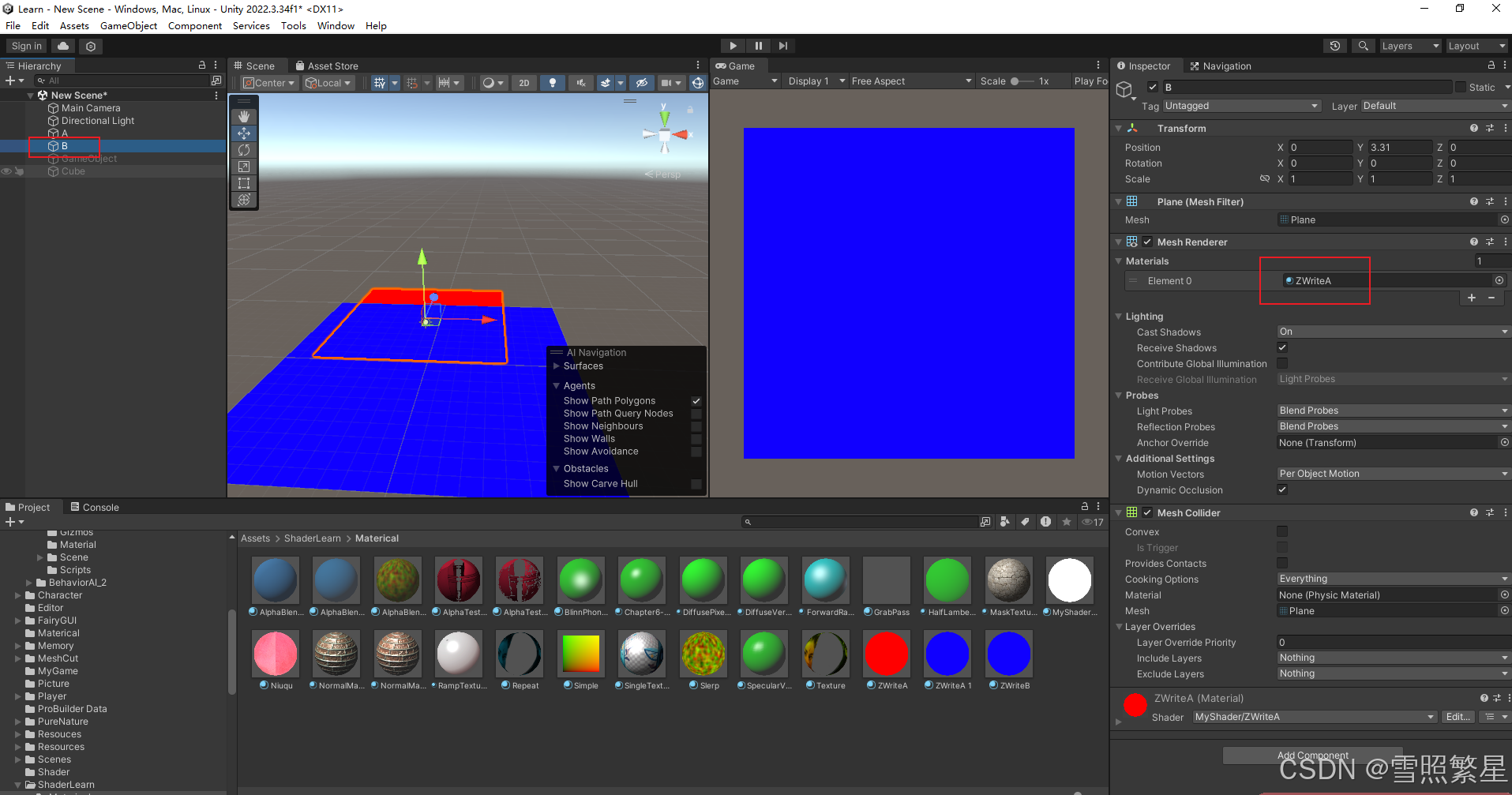
Task: Open Undo History icon in top toolbar
Action: [x=1335, y=46]
